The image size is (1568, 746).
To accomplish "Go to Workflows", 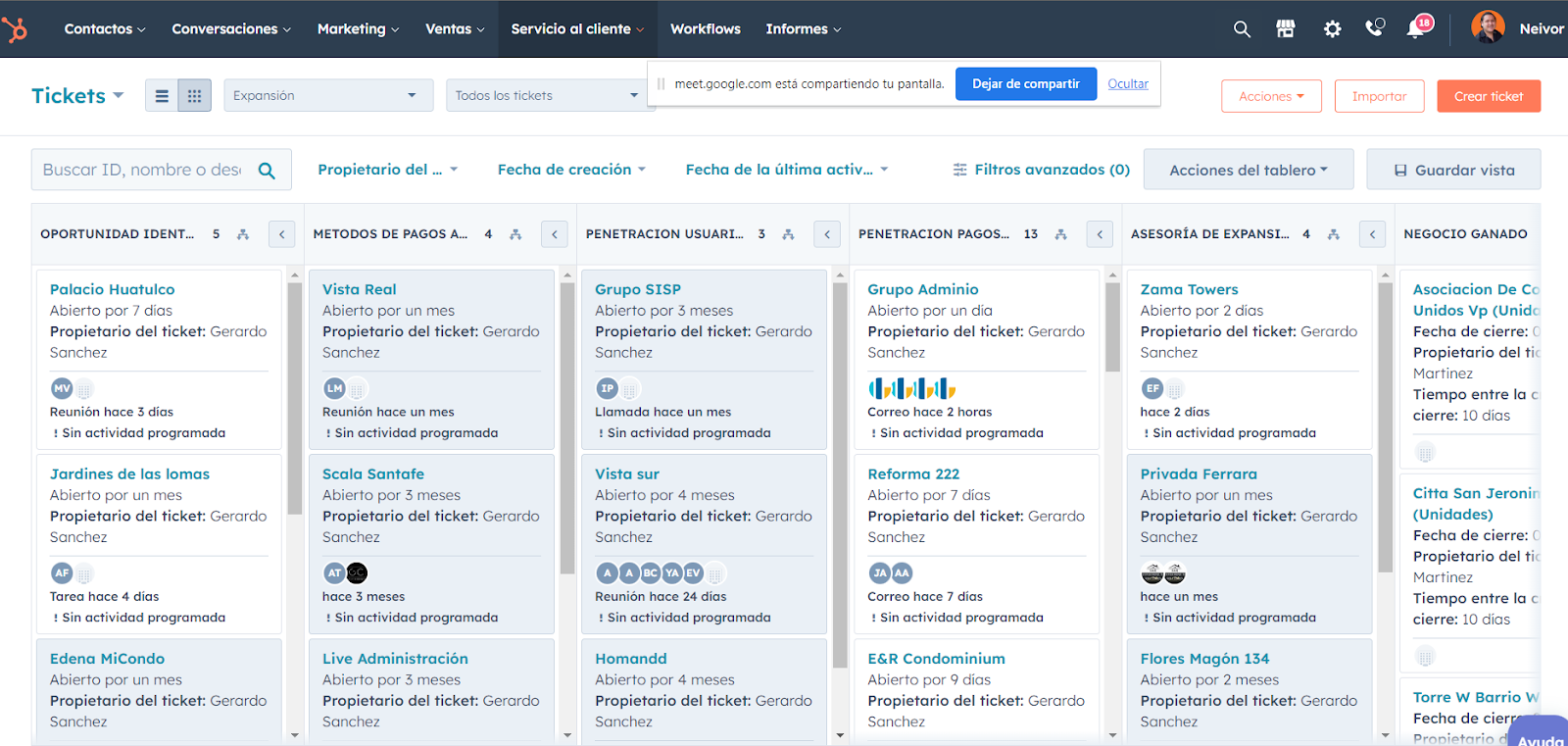I will pyautogui.click(x=706, y=29).
